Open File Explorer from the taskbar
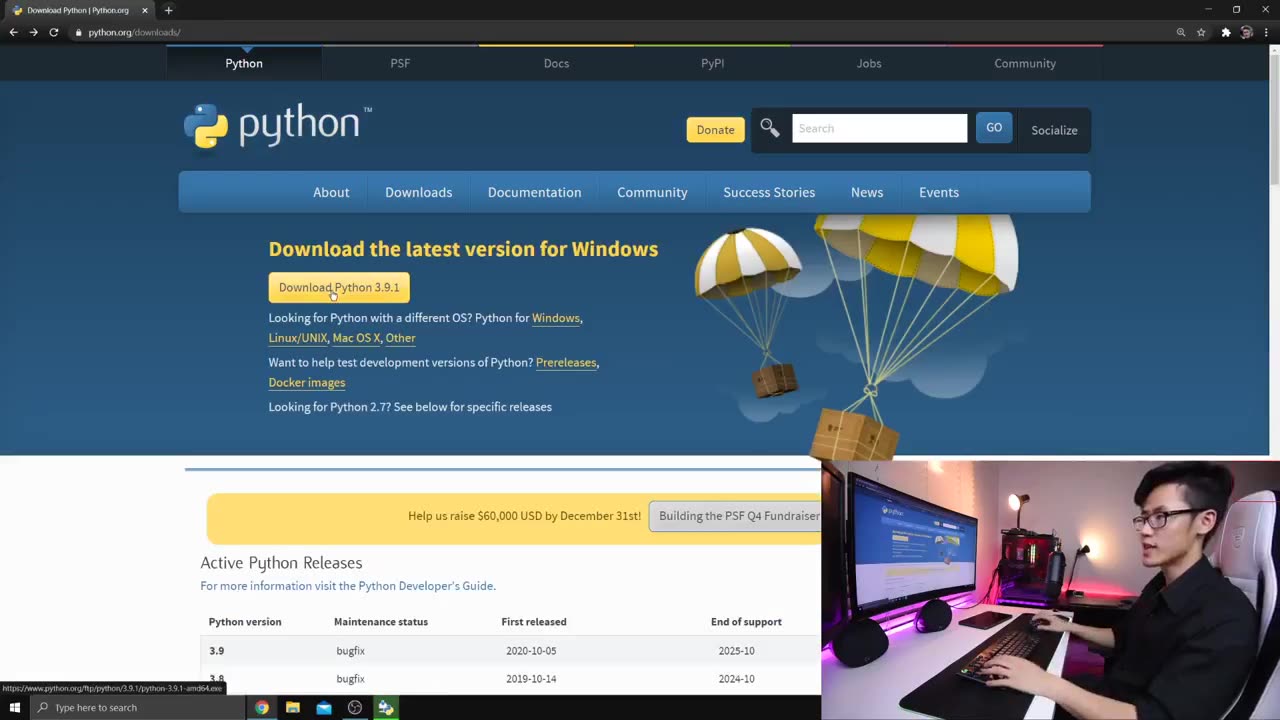1280x720 pixels. click(x=293, y=708)
